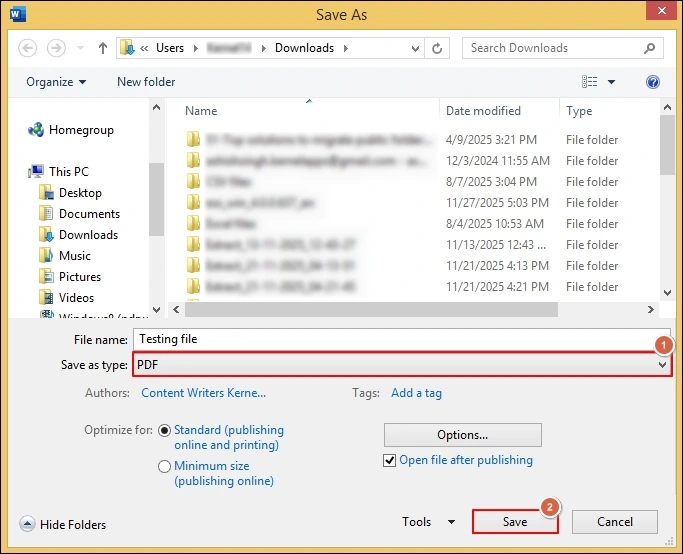Click file list scroll up arrow
The width and height of the screenshot is (683, 554).
[x=667, y=107]
